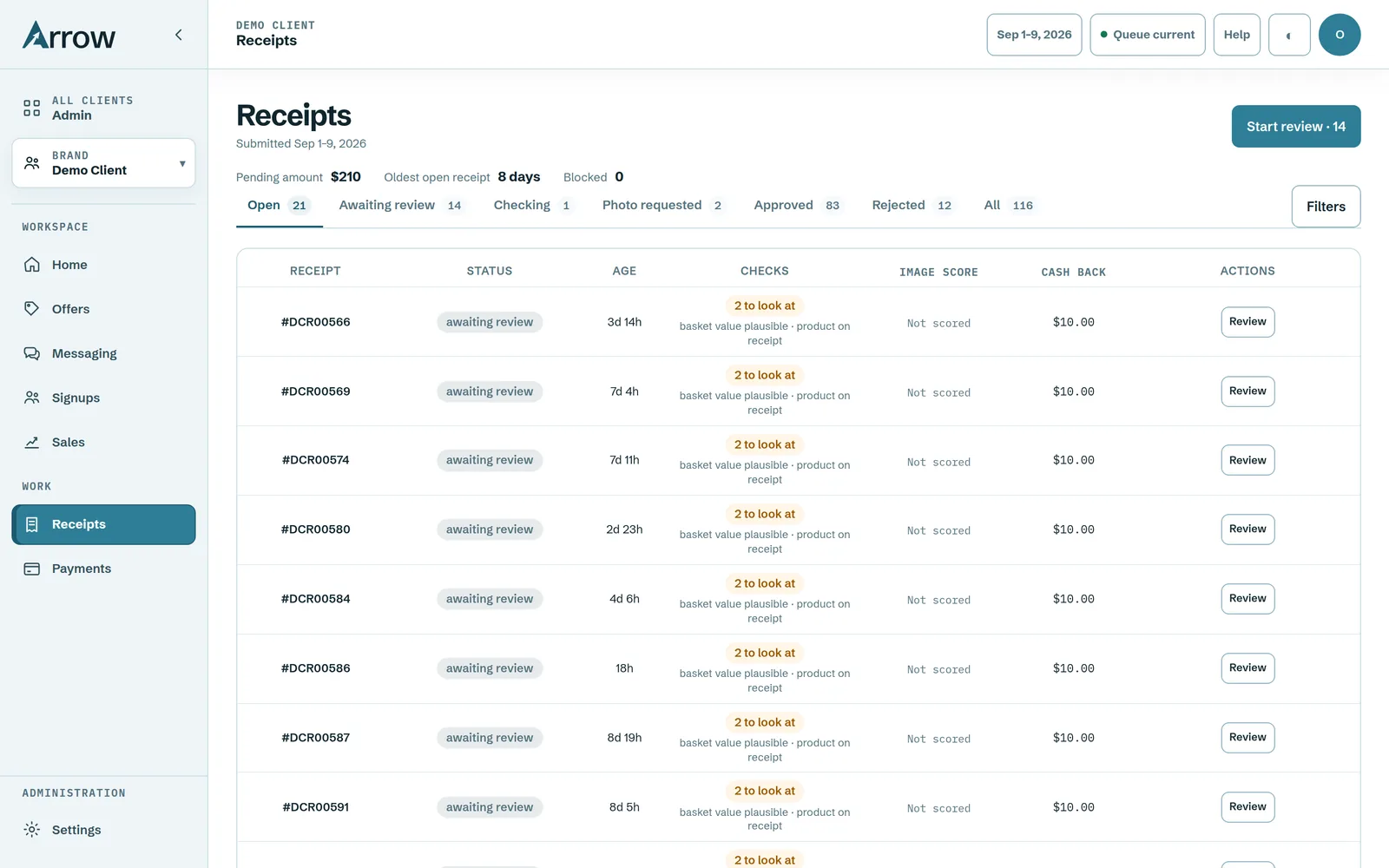Viewport: 1389px width, 868px height.
Task: Switch to Awaiting review tab
Action: pos(401,206)
